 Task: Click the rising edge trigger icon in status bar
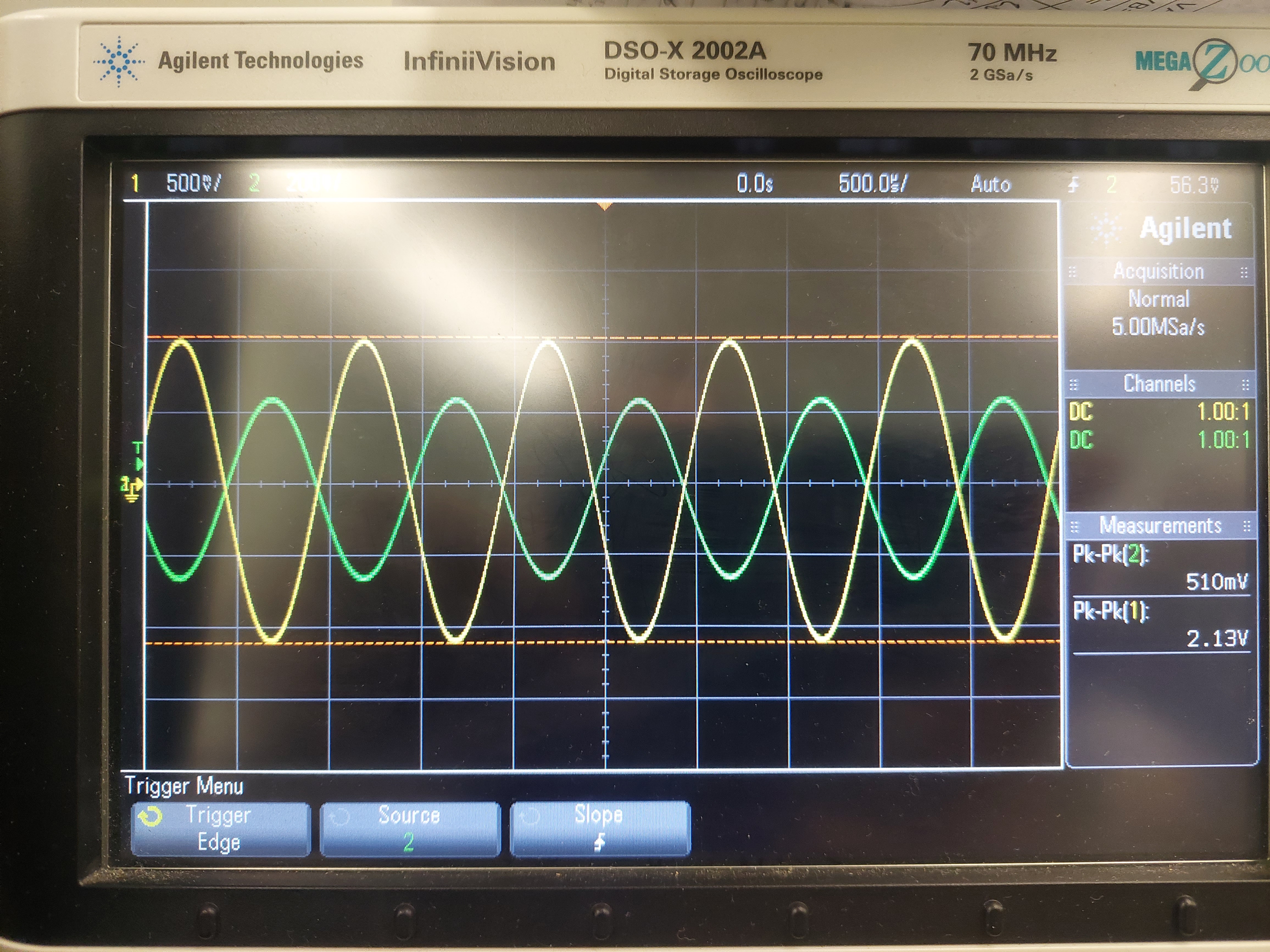click(x=1073, y=185)
